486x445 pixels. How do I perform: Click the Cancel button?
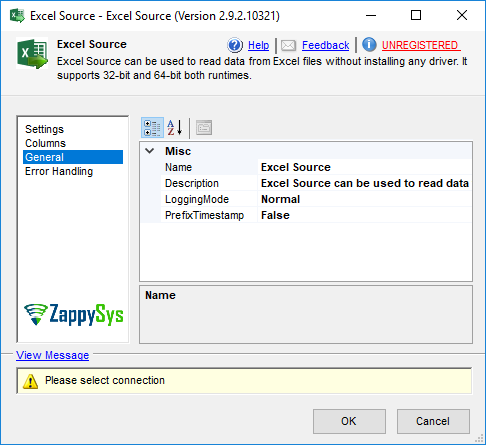coord(433,421)
